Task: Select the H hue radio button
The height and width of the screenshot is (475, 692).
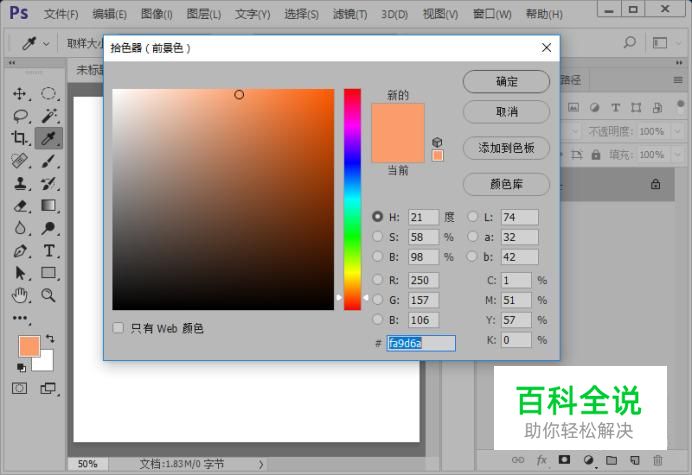Action: point(377,217)
